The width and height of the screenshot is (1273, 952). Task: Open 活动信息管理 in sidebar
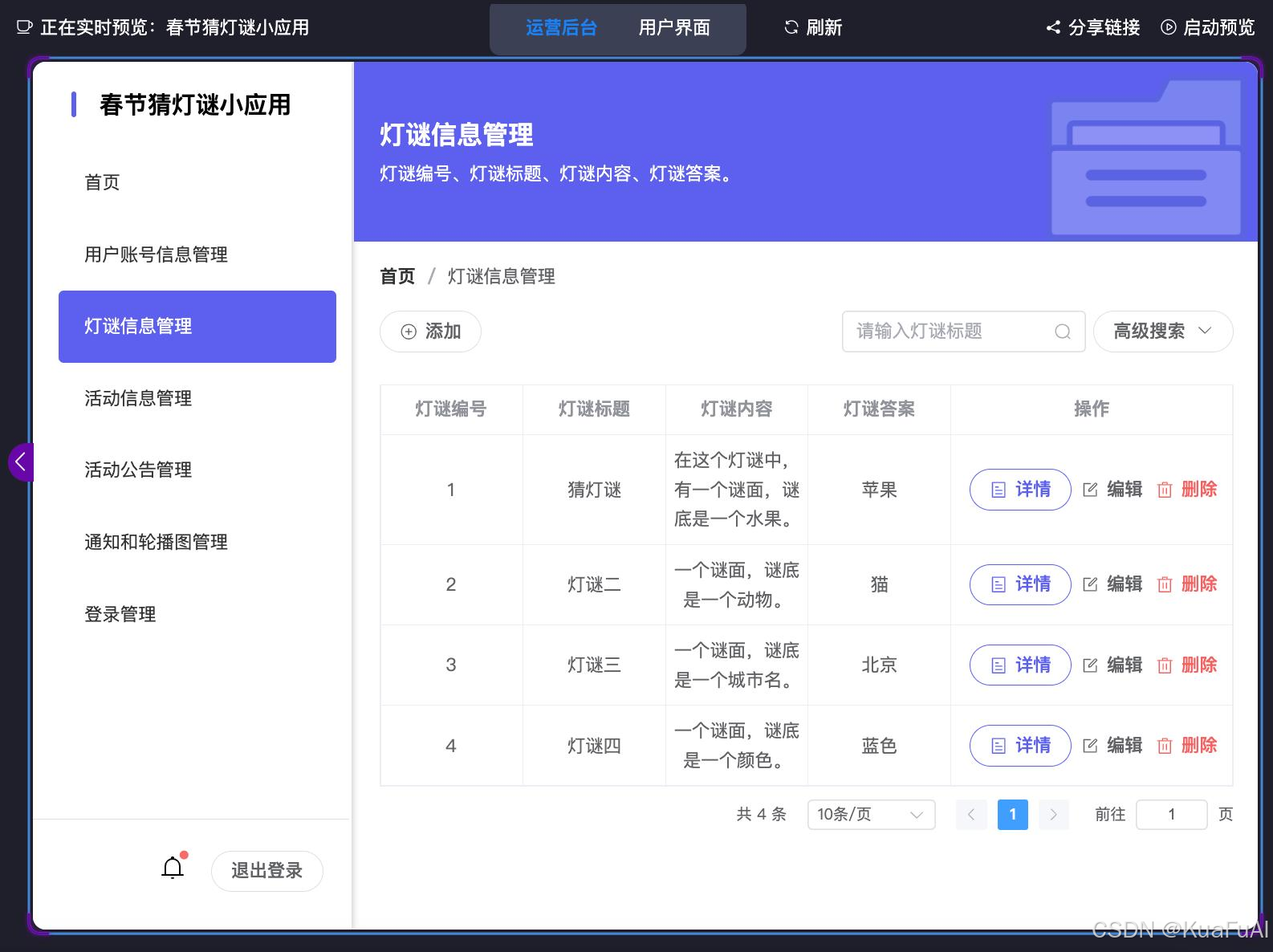point(197,398)
